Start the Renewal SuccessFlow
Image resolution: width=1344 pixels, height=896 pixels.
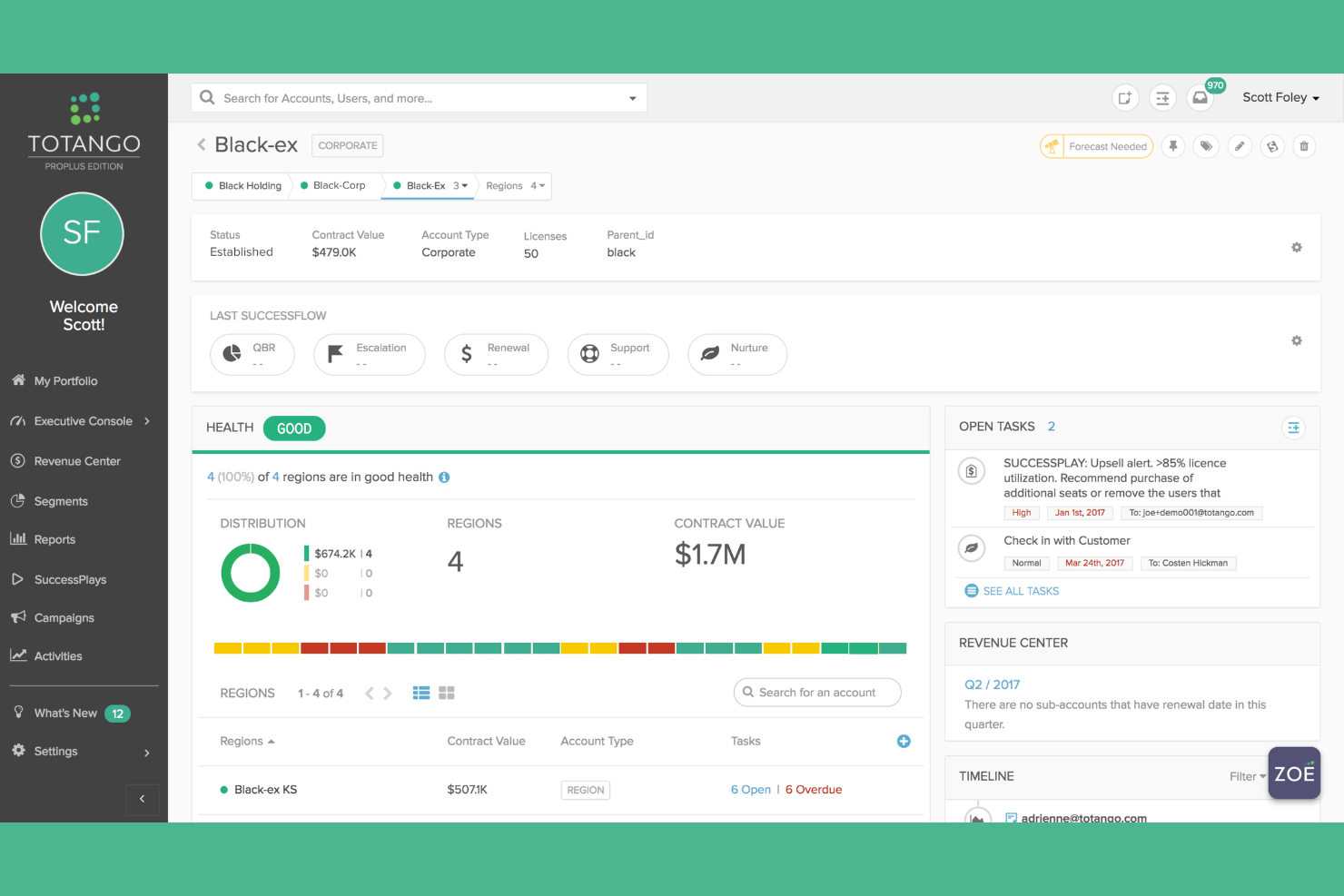(x=496, y=354)
